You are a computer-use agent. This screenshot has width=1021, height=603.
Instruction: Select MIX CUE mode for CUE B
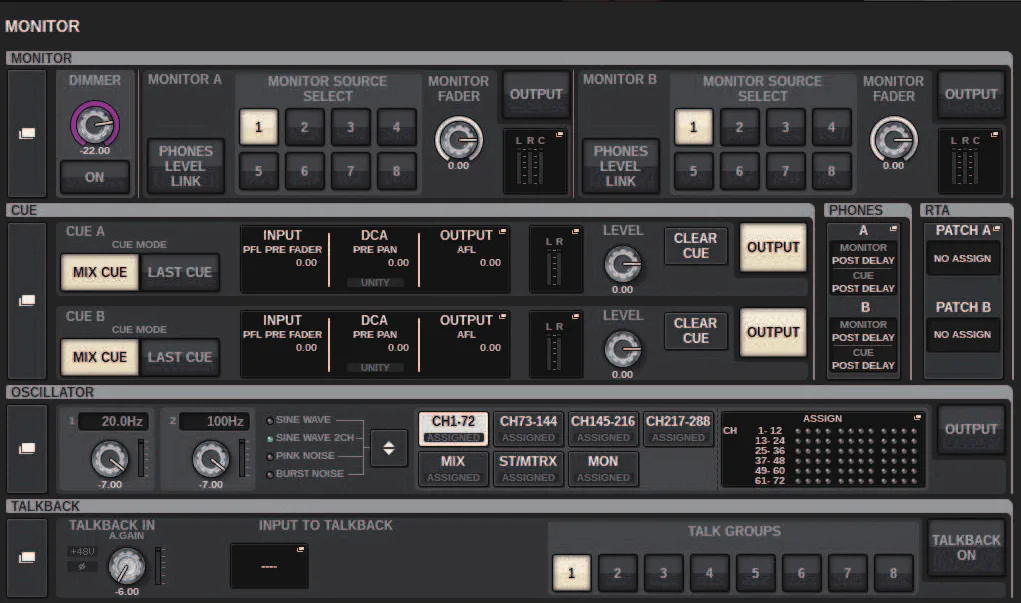(100, 358)
